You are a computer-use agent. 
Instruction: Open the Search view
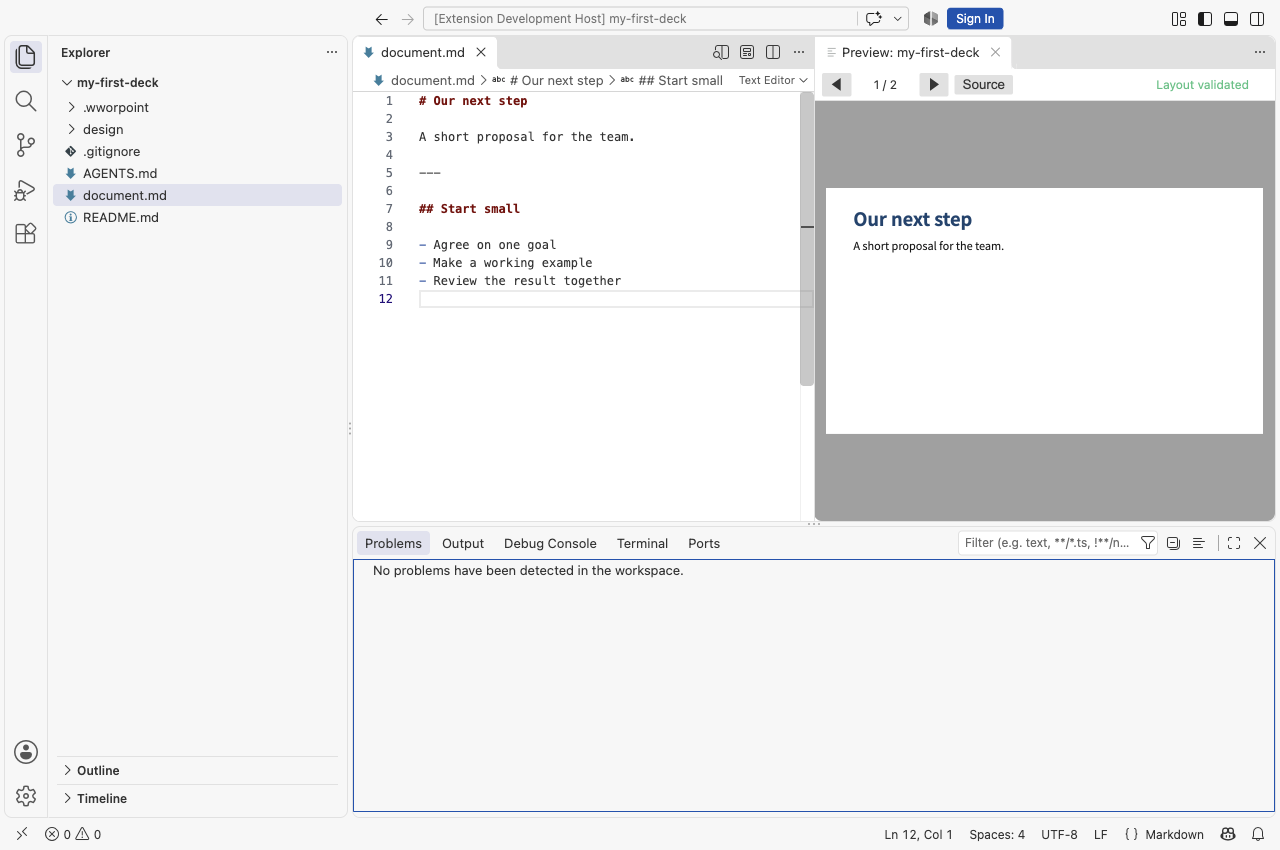click(x=26, y=101)
